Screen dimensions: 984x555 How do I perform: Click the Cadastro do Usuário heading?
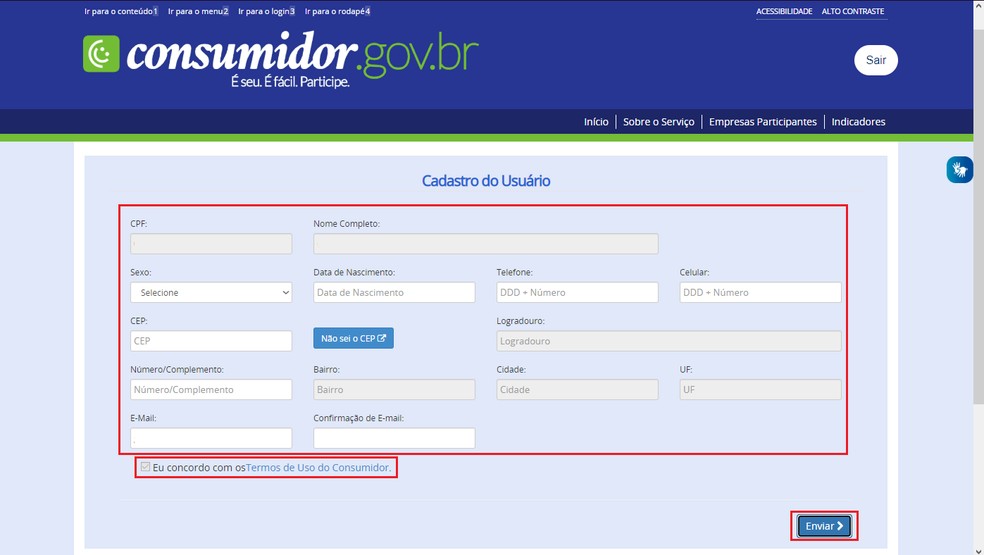[x=486, y=181]
